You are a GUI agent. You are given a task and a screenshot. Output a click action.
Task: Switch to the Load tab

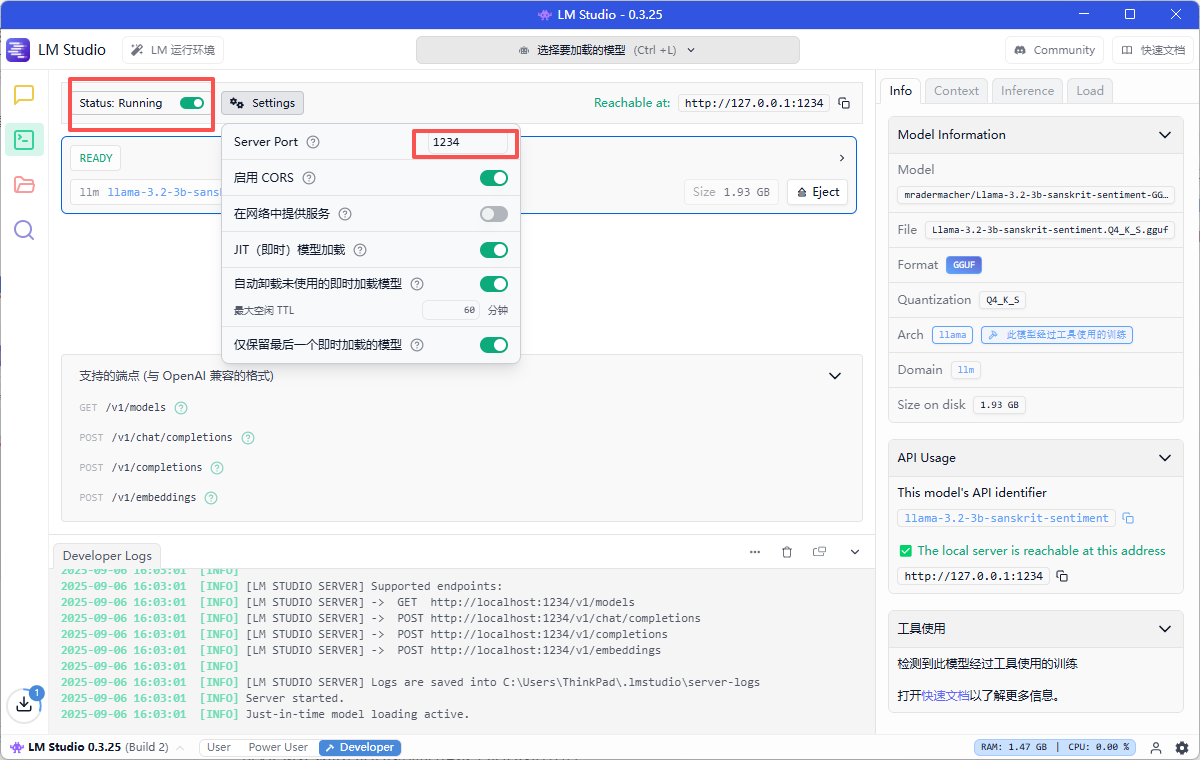tap(1090, 91)
